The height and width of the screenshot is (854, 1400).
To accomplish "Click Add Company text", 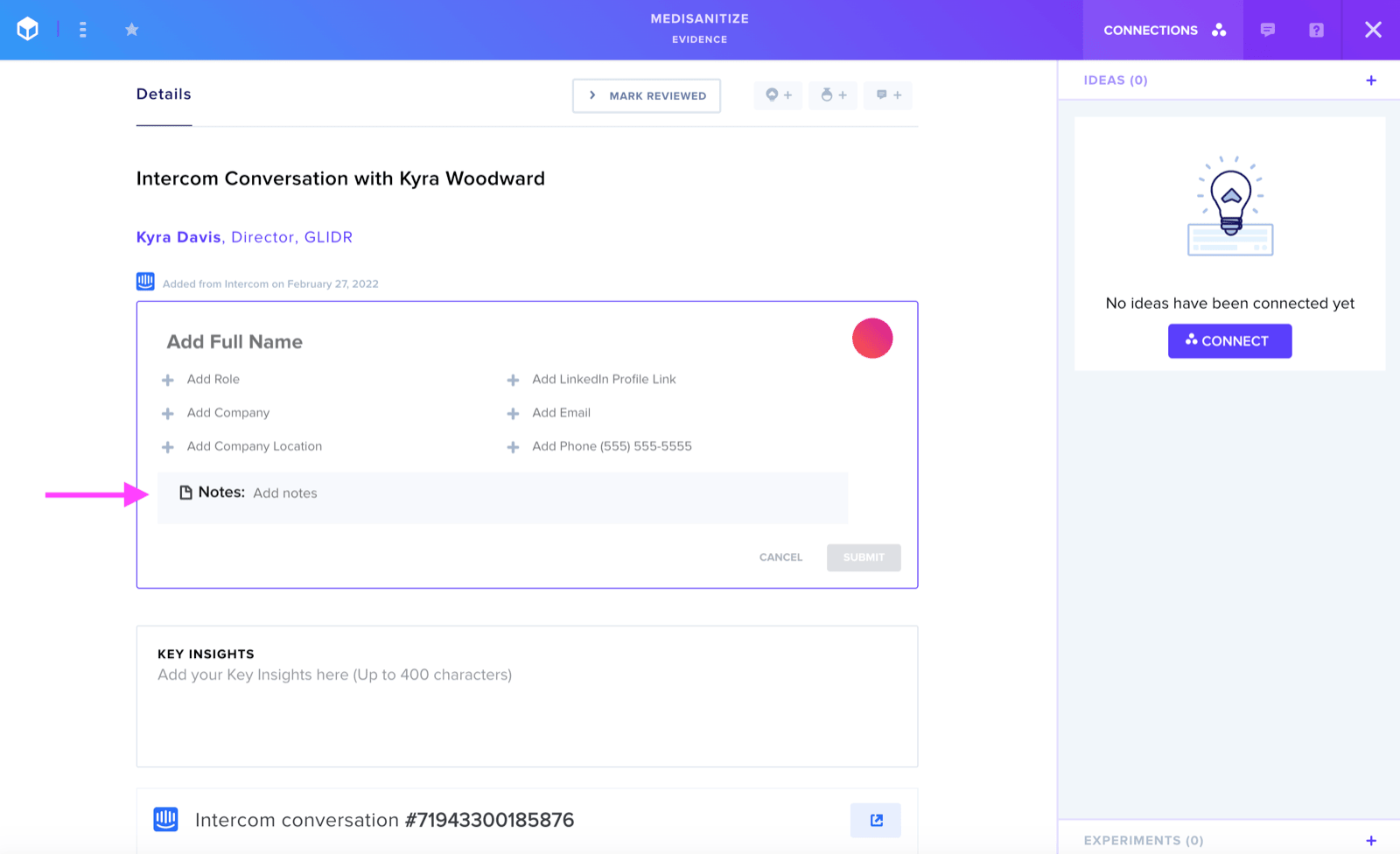I will click(228, 413).
